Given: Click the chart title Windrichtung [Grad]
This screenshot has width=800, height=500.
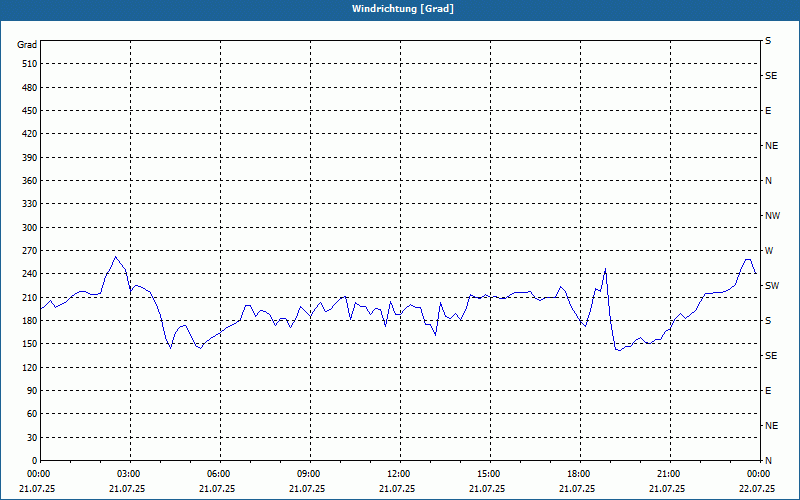Looking at the screenshot, I should click(x=403, y=9).
